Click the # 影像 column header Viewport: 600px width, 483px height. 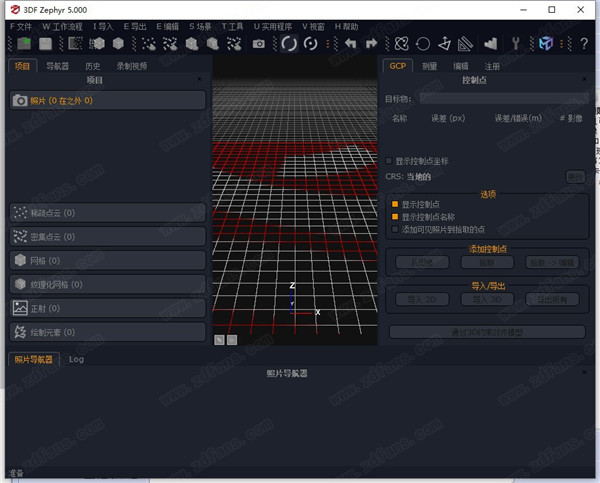pyautogui.click(x=571, y=118)
